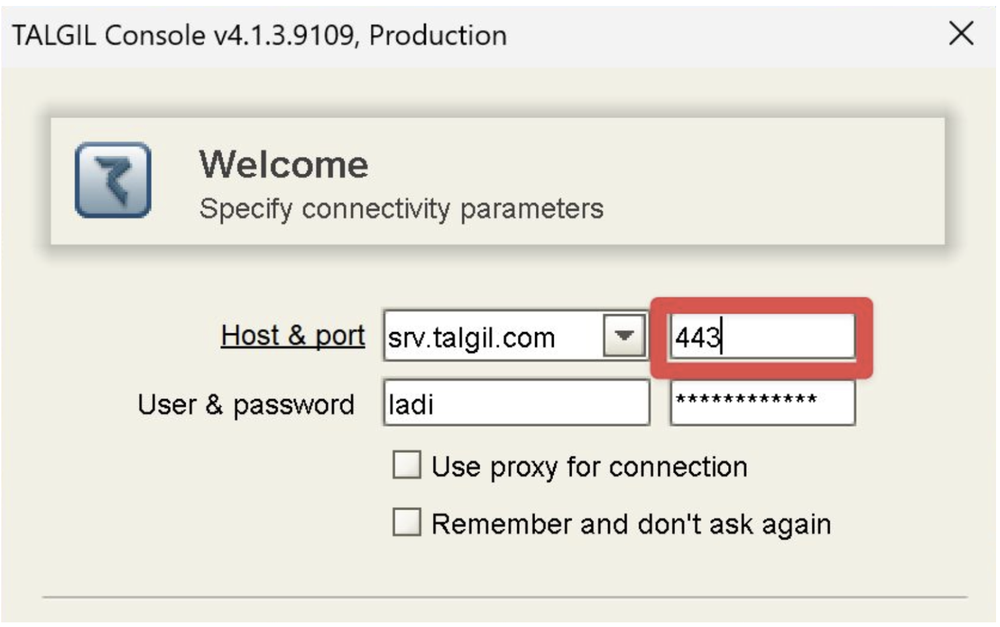Image resolution: width=1000 pixels, height=627 pixels.
Task: Enable Use proxy for connection checkbox
Action: click(x=407, y=465)
